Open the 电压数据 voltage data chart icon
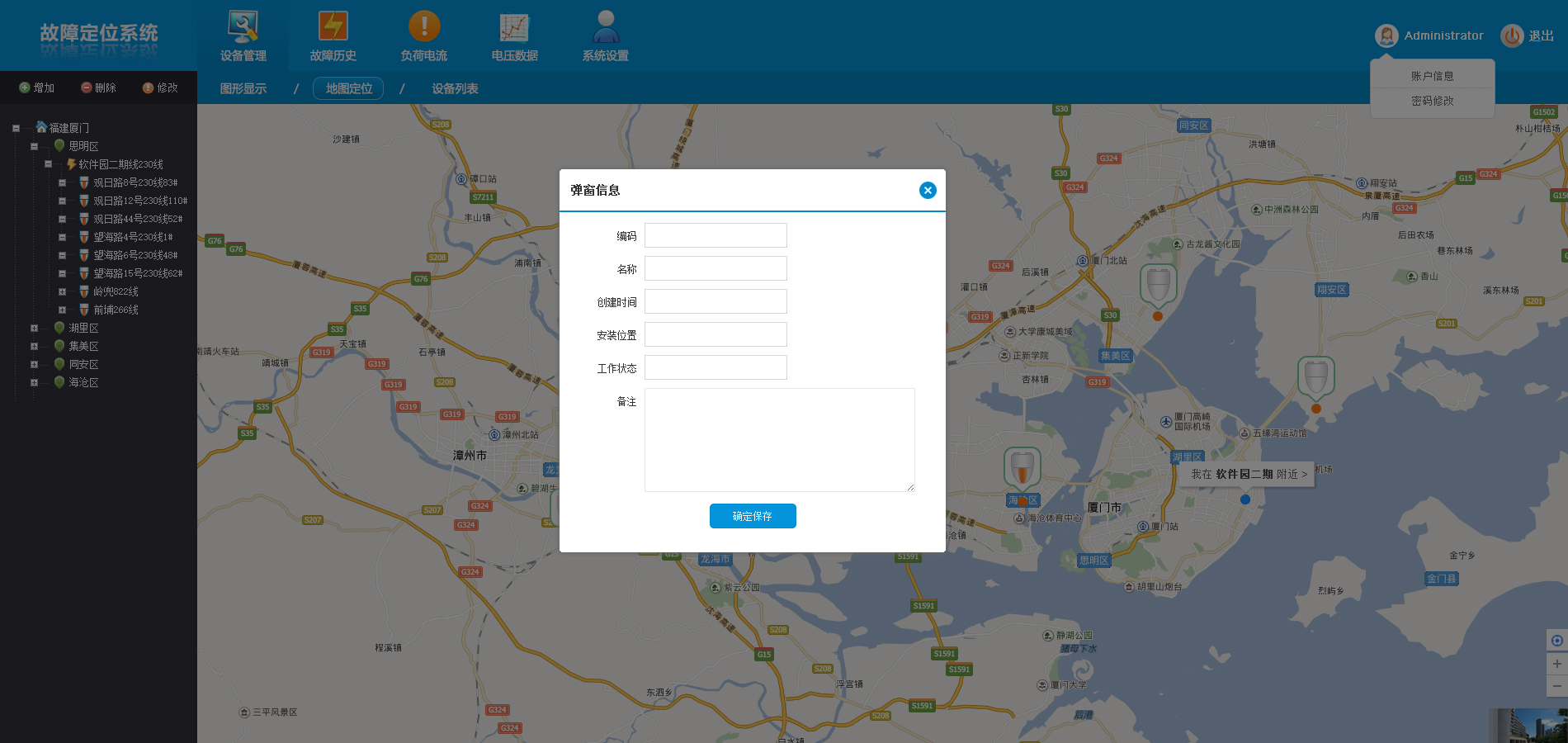 514,27
